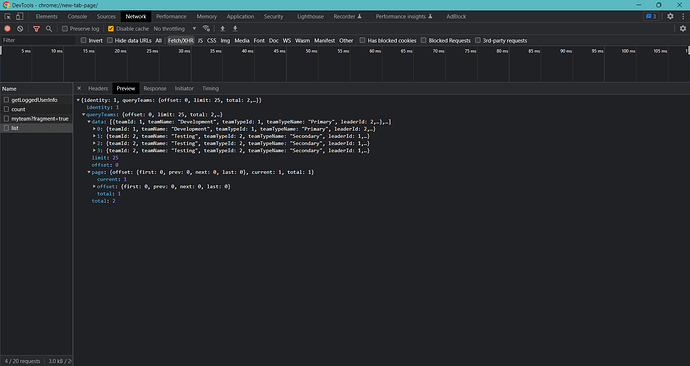Enable Preserve log checkbox
Screen dimensions: 690x366
[x=65, y=29]
